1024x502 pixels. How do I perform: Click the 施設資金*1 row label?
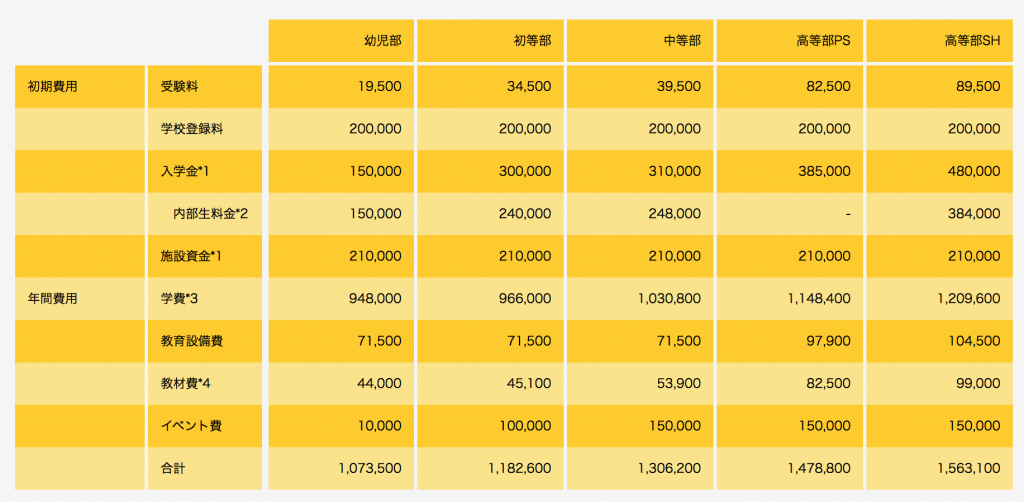pyautogui.click(x=191, y=256)
